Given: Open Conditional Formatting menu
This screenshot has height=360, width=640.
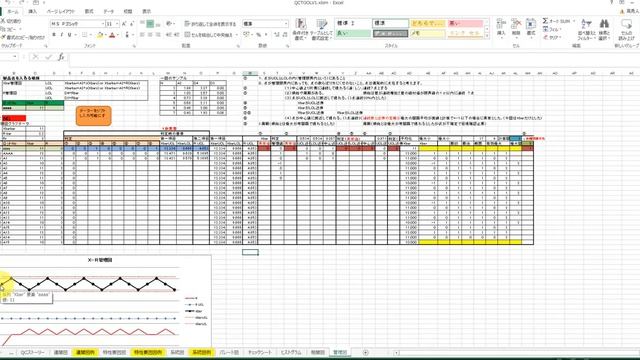Looking at the screenshot, I should click(300, 29).
